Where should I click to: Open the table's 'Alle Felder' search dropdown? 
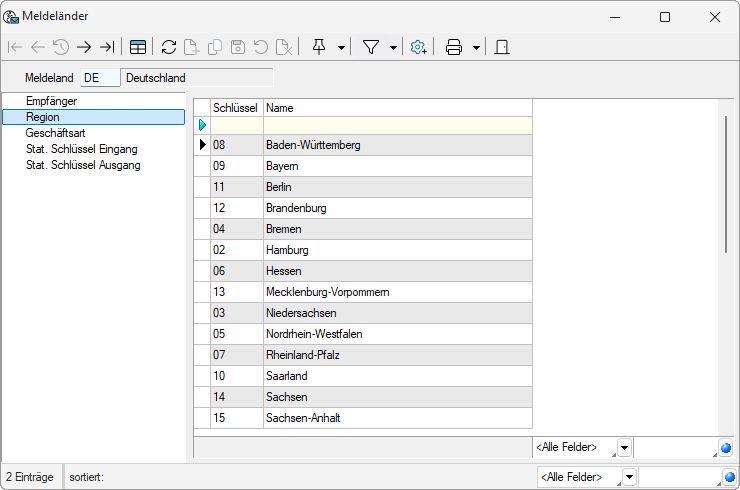point(624,448)
